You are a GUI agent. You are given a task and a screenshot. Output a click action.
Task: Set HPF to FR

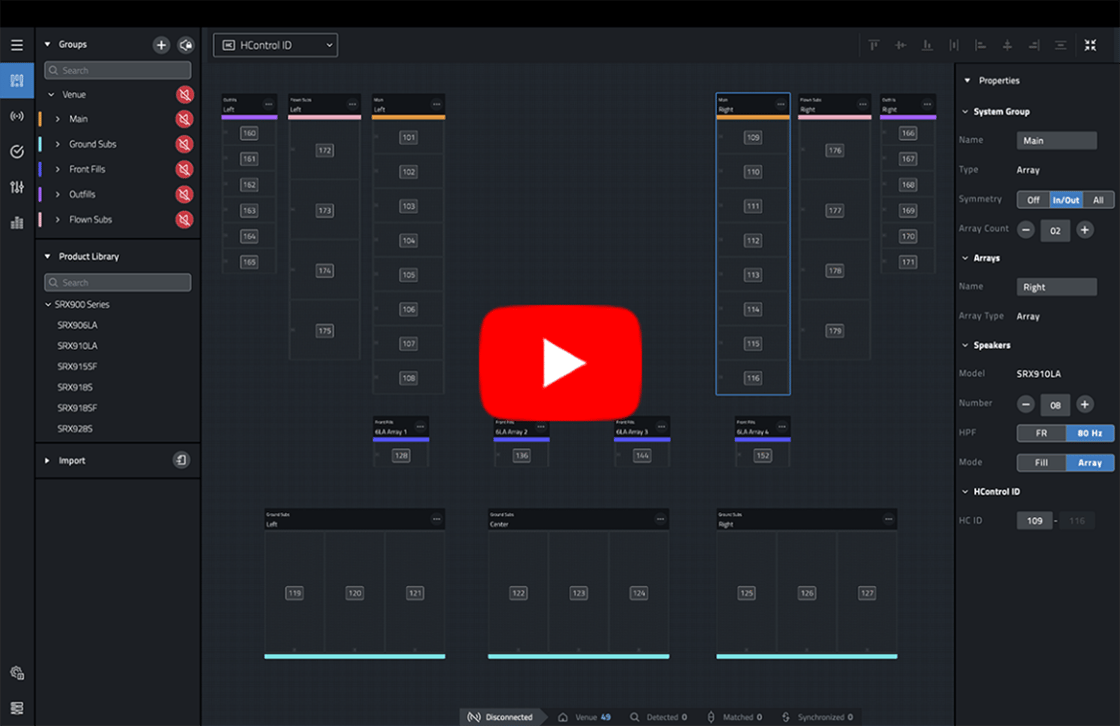point(1040,434)
